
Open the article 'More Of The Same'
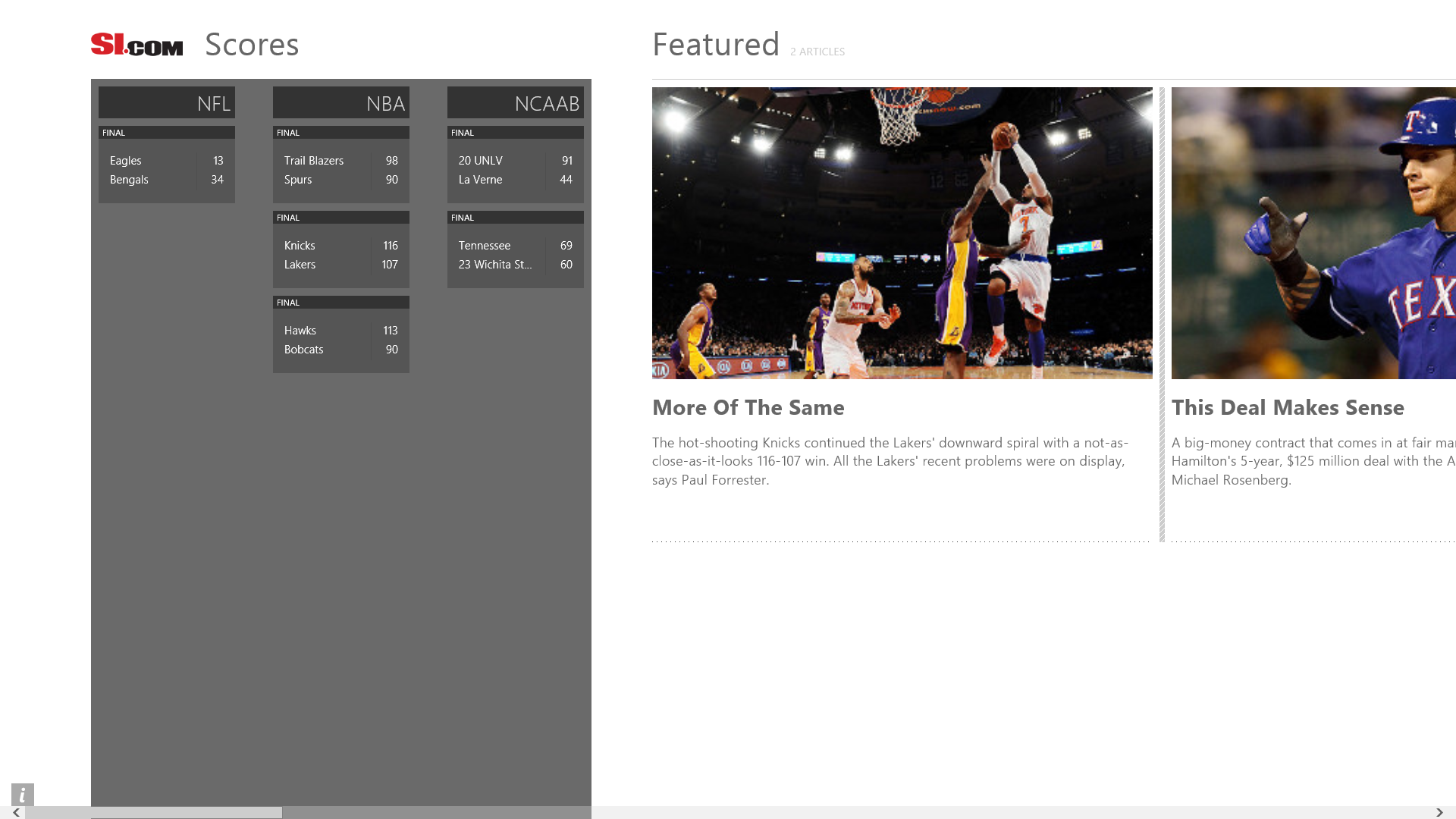[x=748, y=407]
